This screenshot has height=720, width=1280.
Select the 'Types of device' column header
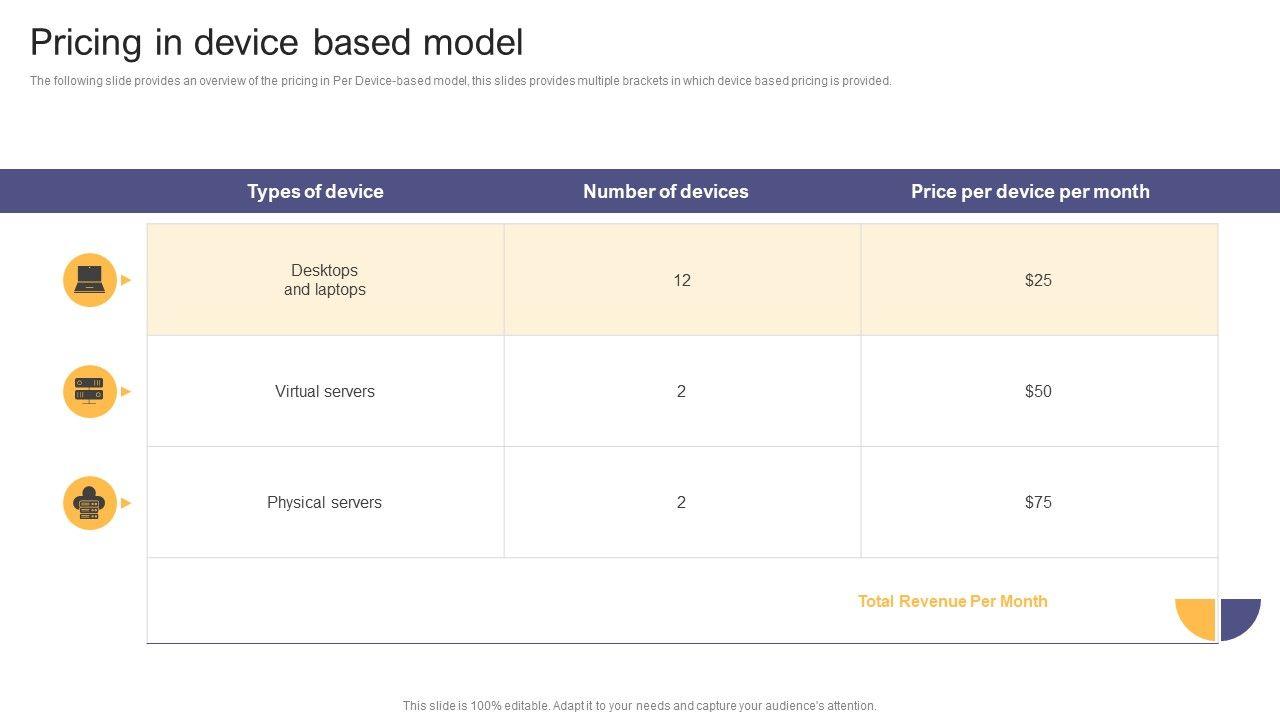click(x=315, y=191)
